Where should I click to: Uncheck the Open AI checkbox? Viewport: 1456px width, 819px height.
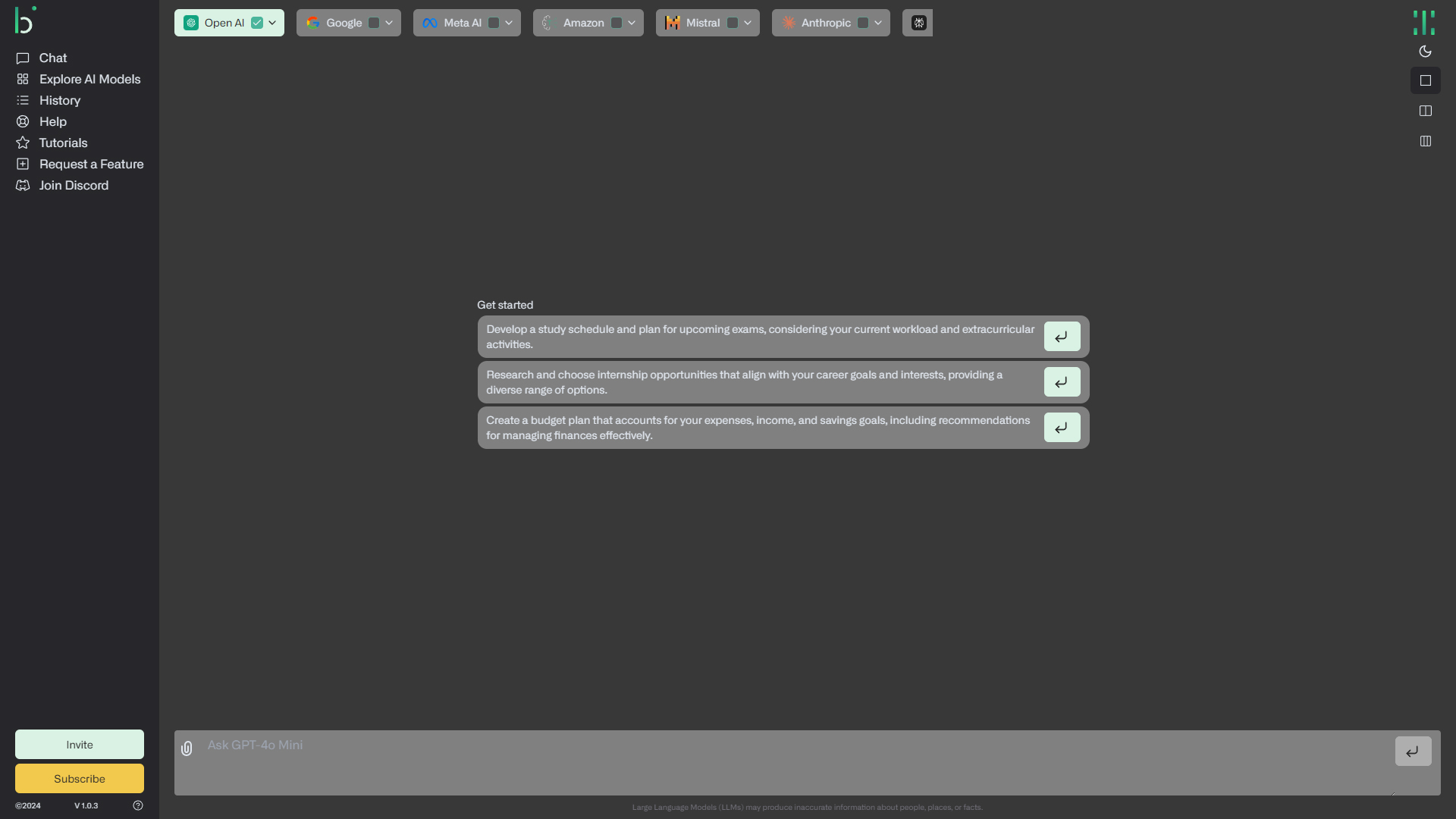tap(257, 23)
